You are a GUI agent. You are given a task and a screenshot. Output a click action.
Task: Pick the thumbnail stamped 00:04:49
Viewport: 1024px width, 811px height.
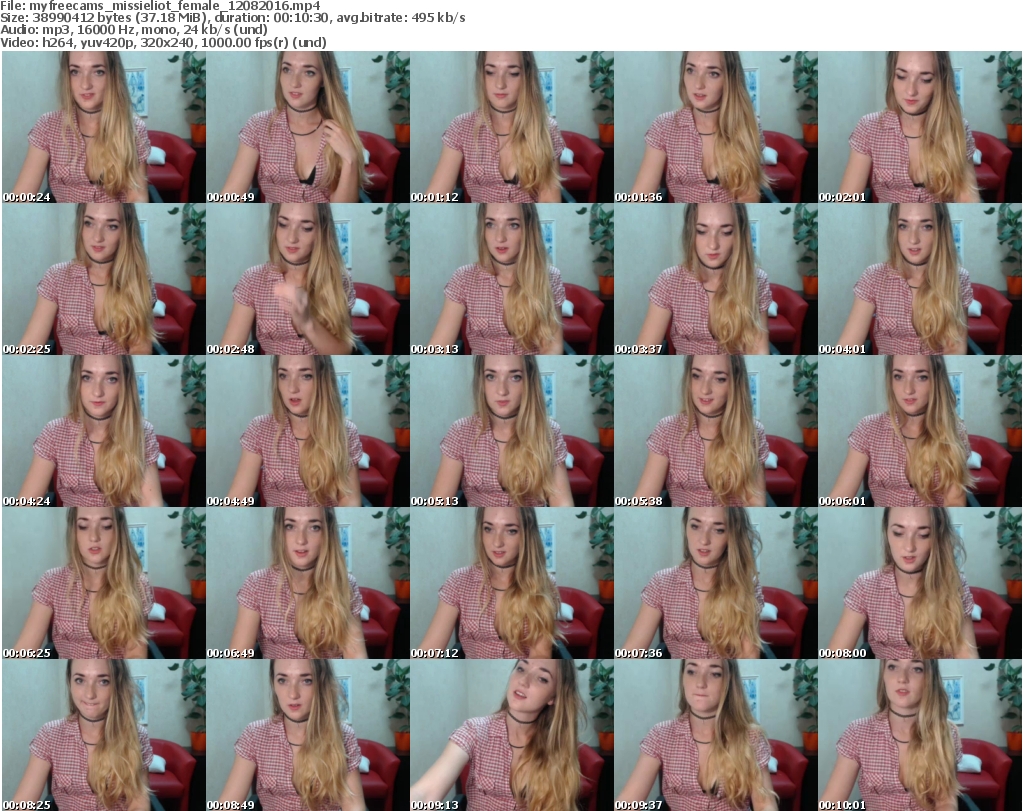click(x=308, y=431)
